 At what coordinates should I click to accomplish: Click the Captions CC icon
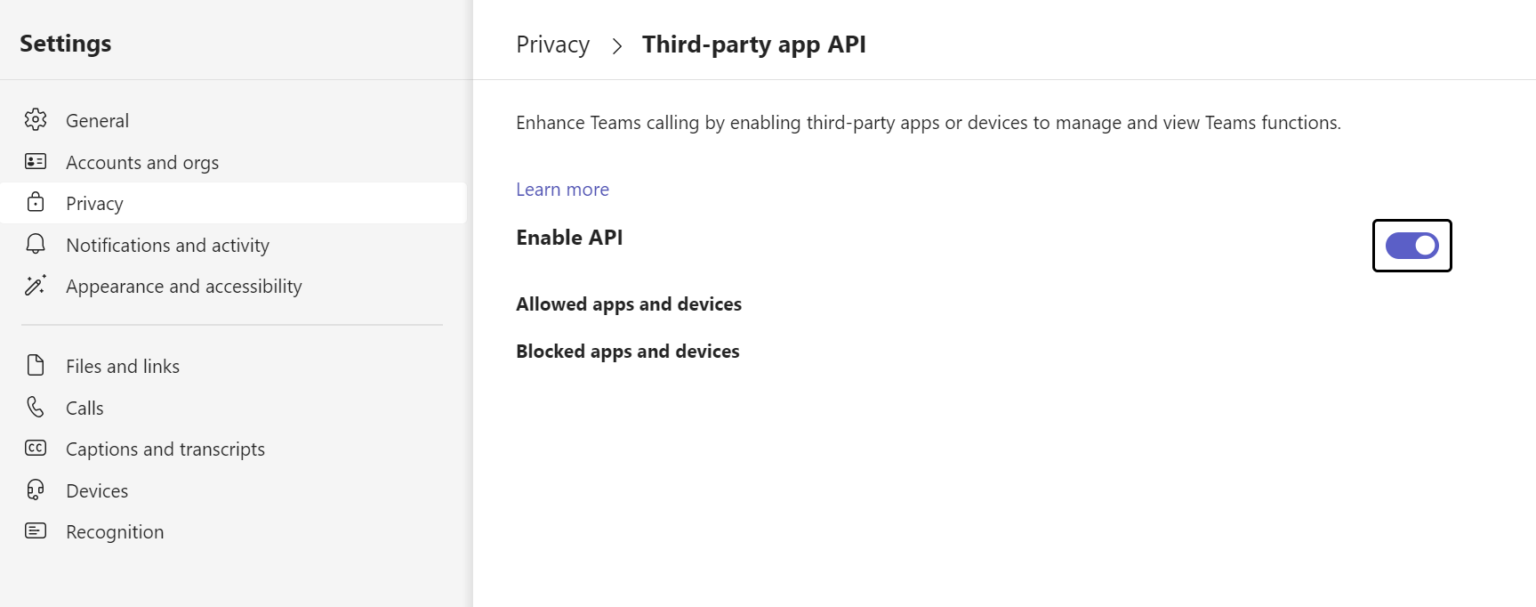click(35, 448)
